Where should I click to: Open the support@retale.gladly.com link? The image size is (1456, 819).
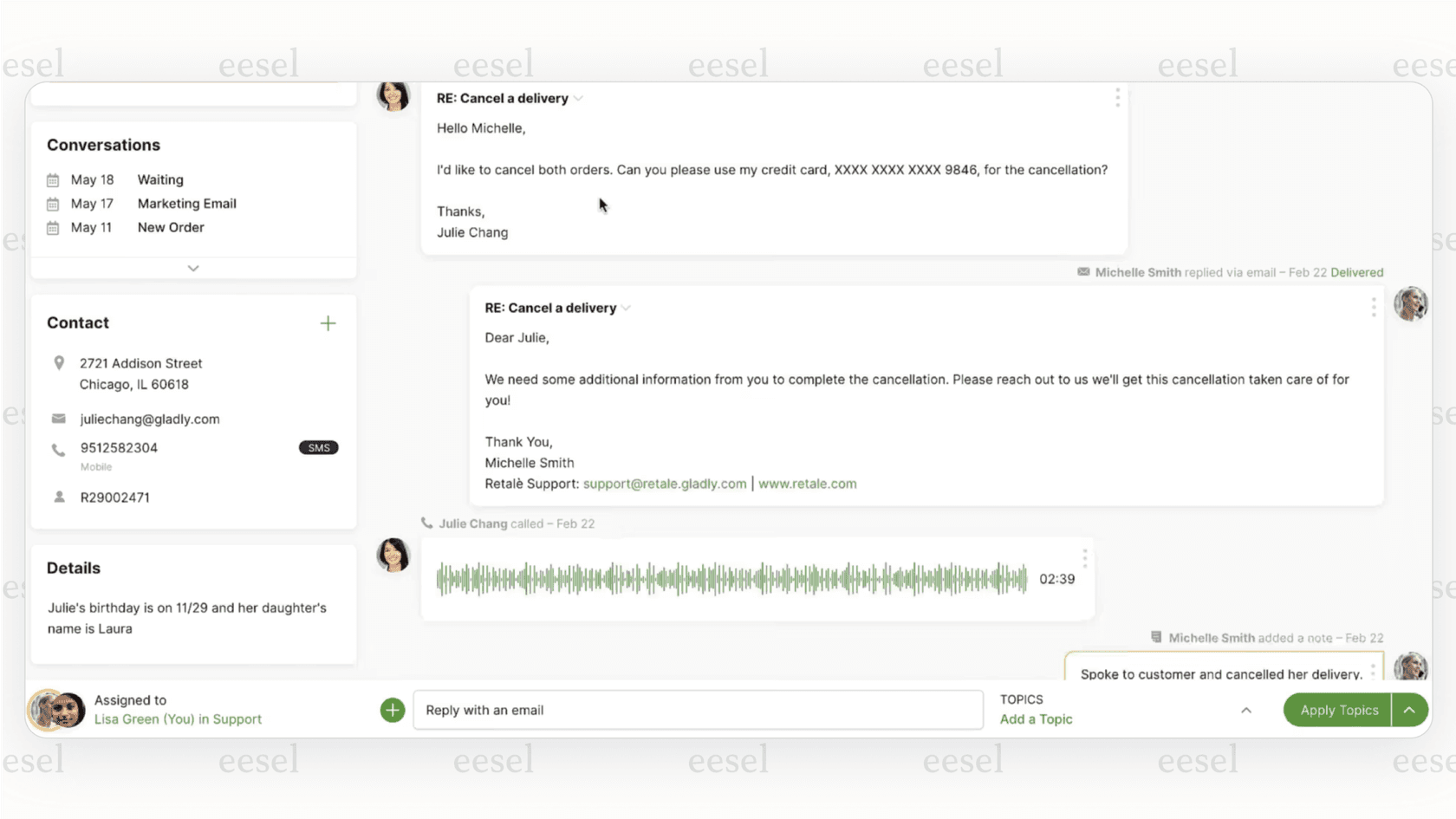[664, 484]
